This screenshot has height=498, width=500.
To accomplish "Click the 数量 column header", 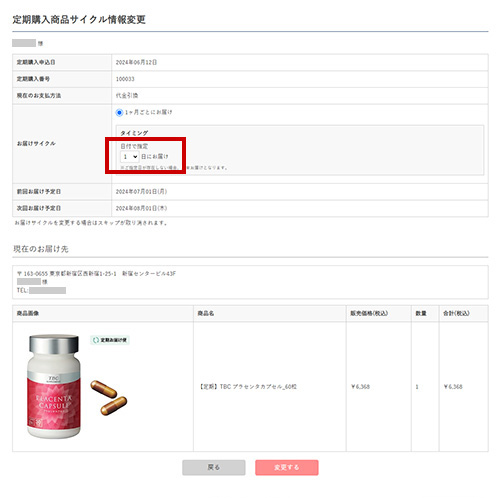I will tap(421, 313).
